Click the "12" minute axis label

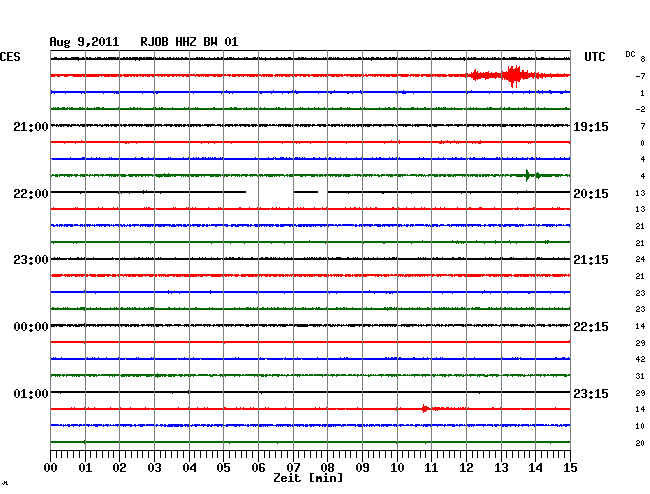pyautogui.click(x=466, y=468)
